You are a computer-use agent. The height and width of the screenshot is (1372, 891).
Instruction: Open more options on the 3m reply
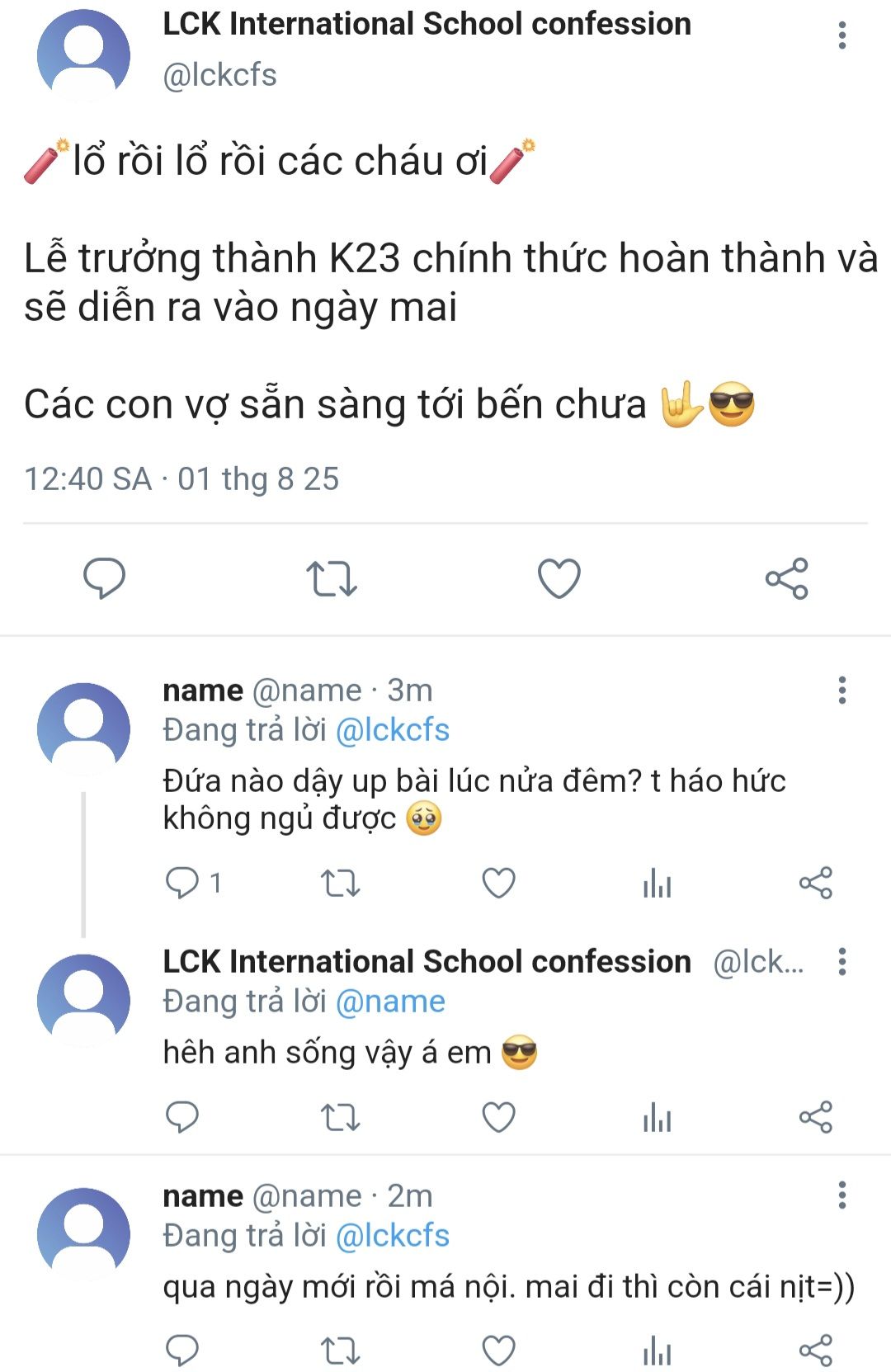point(841,690)
